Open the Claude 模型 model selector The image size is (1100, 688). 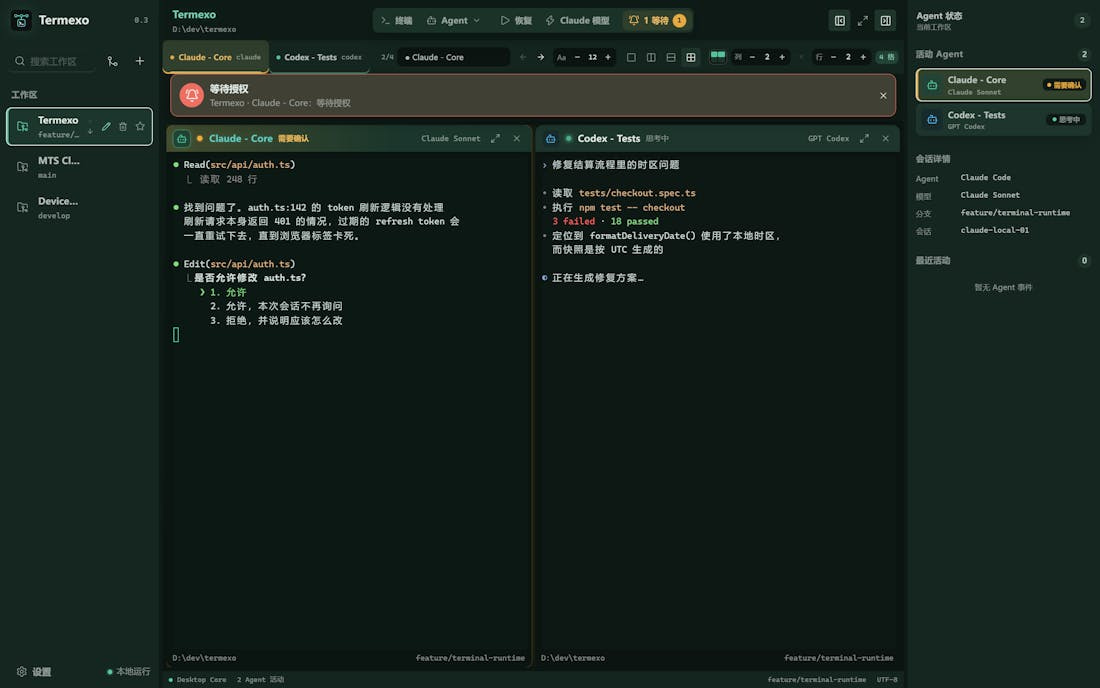point(577,20)
